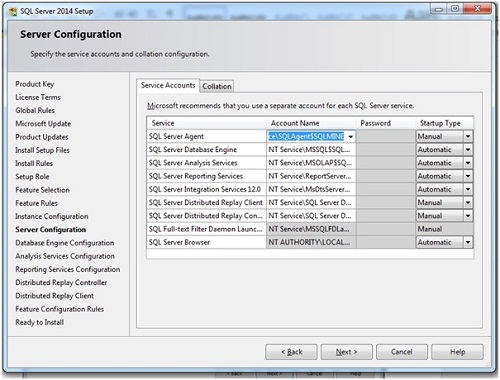Click Integration Services account name cell
Viewport: 500px width, 380px height.
pos(311,189)
